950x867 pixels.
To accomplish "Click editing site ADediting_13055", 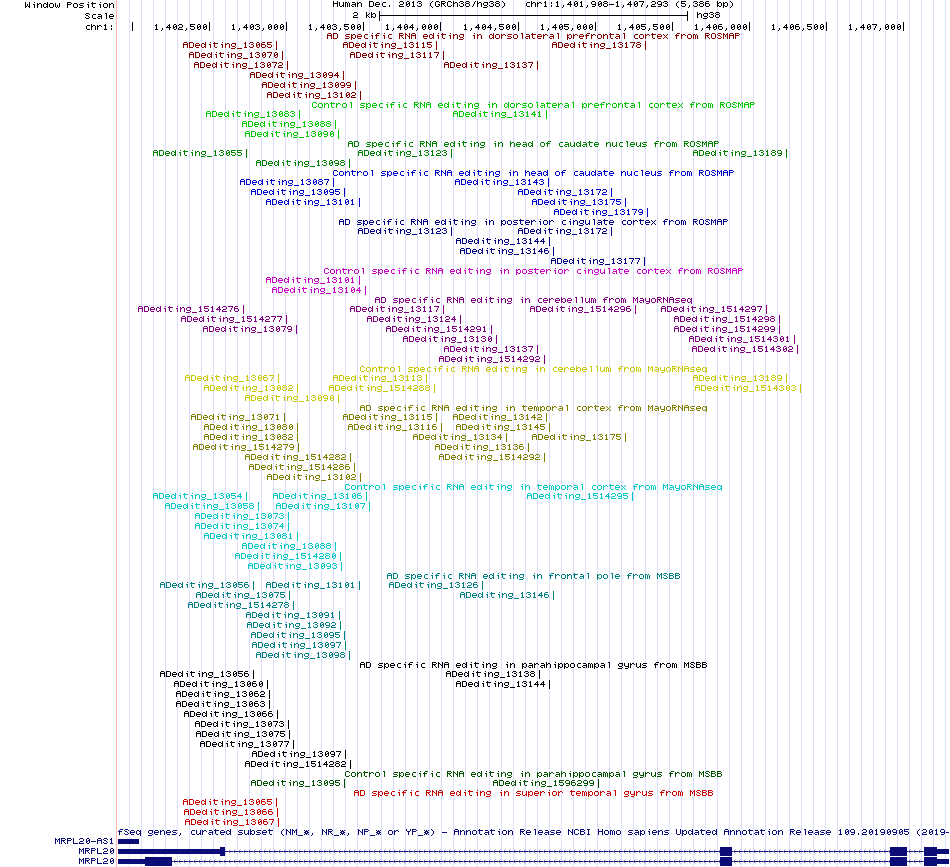I will (200, 154).
